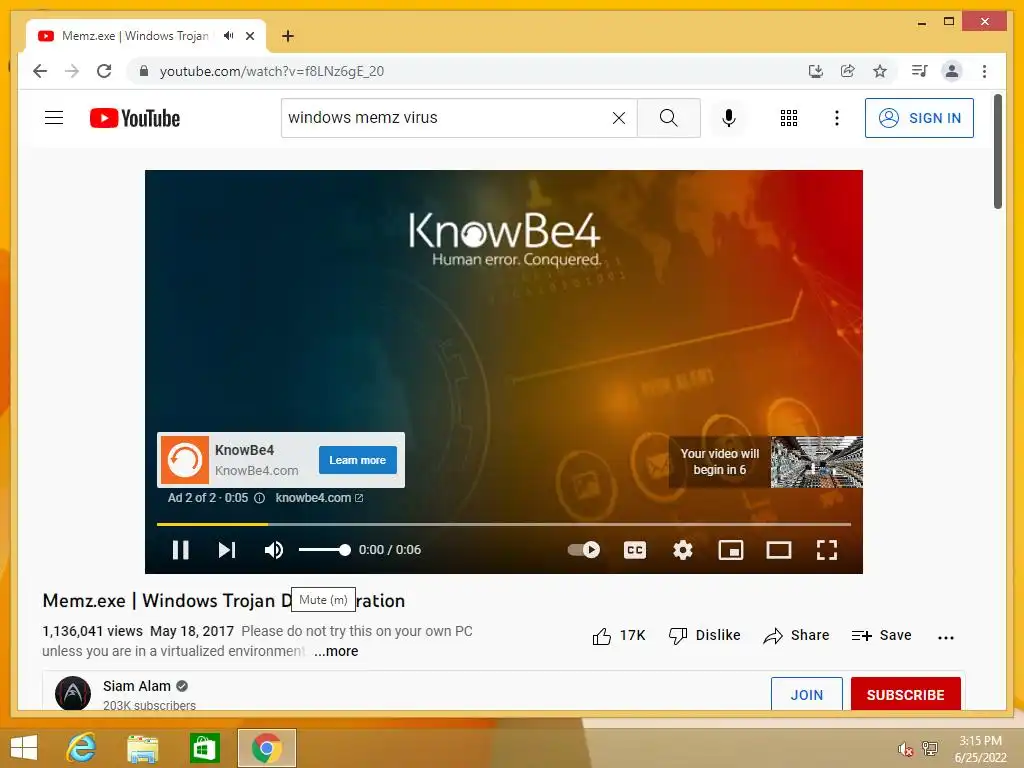Open a new browser tab
Image resolution: width=1024 pixels, height=768 pixels.
[287, 36]
